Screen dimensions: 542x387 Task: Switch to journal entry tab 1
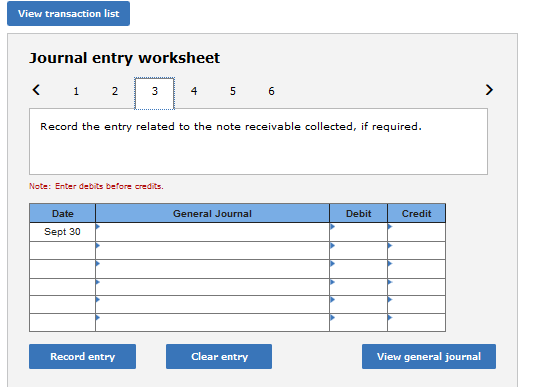[x=76, y=91]
